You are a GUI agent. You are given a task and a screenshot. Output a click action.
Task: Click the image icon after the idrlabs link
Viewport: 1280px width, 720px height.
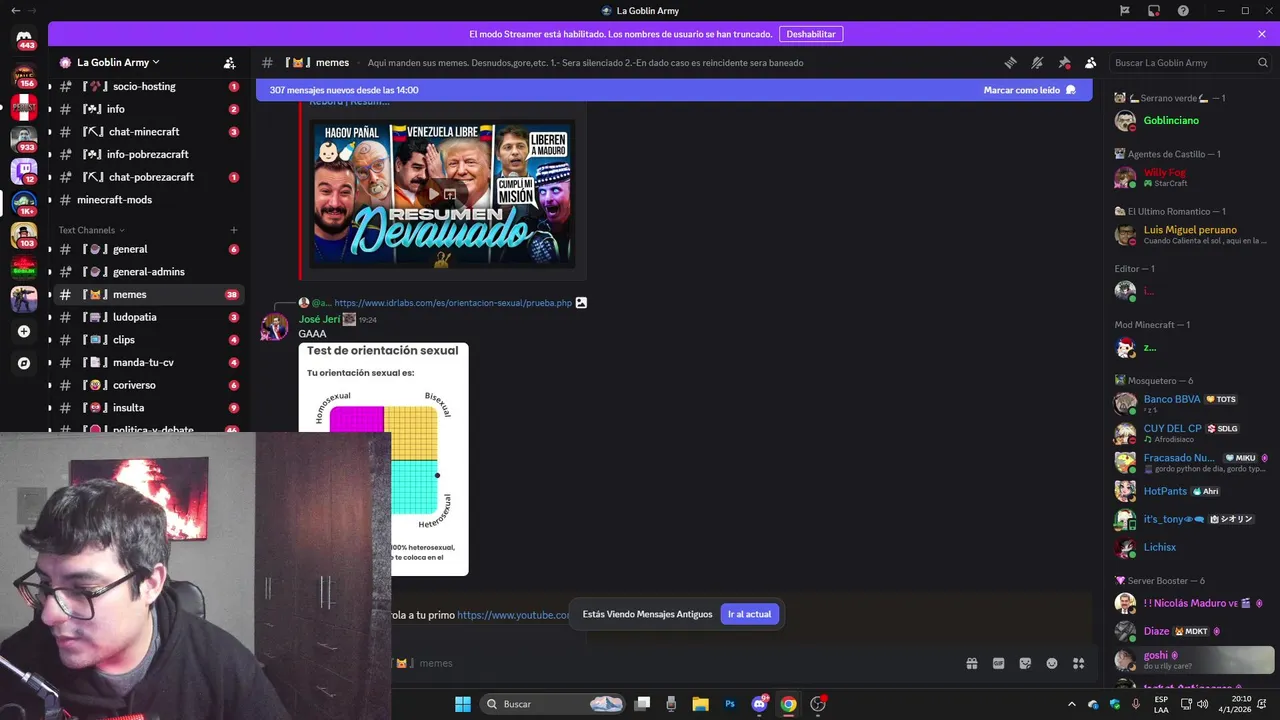click(x=581, y=302)
